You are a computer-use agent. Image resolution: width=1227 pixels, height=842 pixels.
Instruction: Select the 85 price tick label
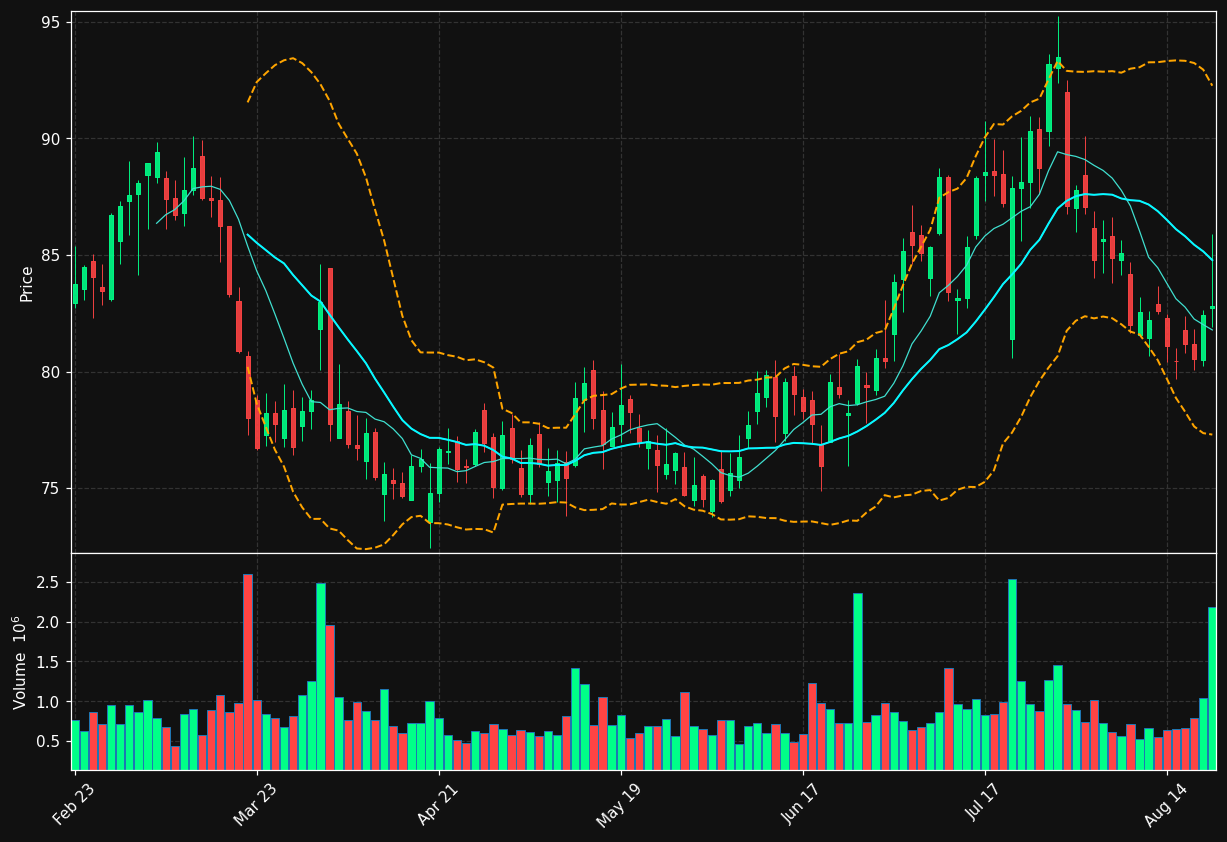53,256
